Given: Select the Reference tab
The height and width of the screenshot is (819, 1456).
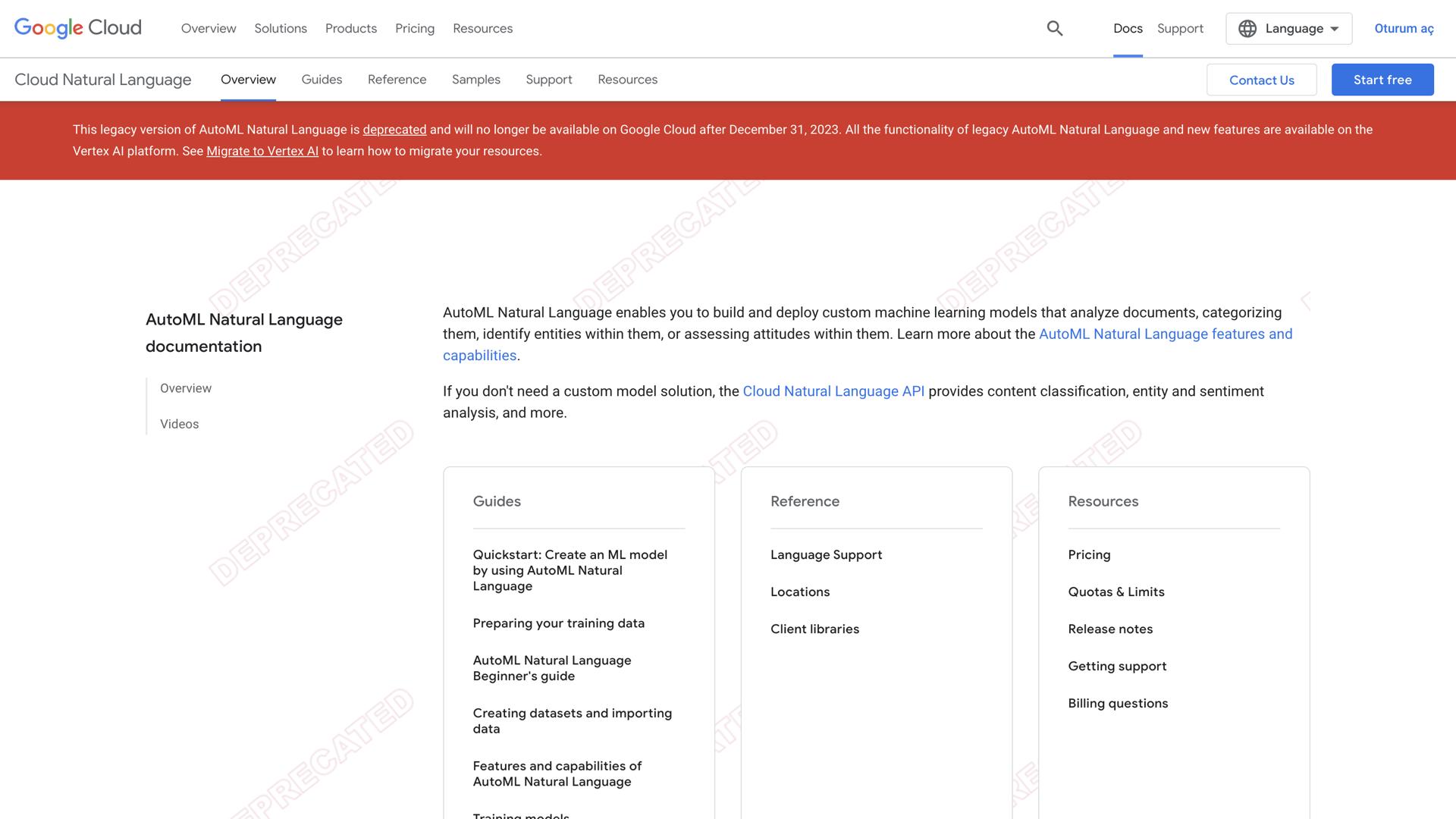Looking at the screenshot, I should click(x=397, y=80).
